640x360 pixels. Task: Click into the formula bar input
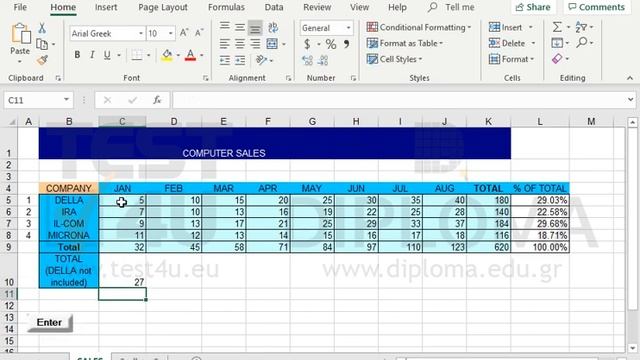pos(399,100)
